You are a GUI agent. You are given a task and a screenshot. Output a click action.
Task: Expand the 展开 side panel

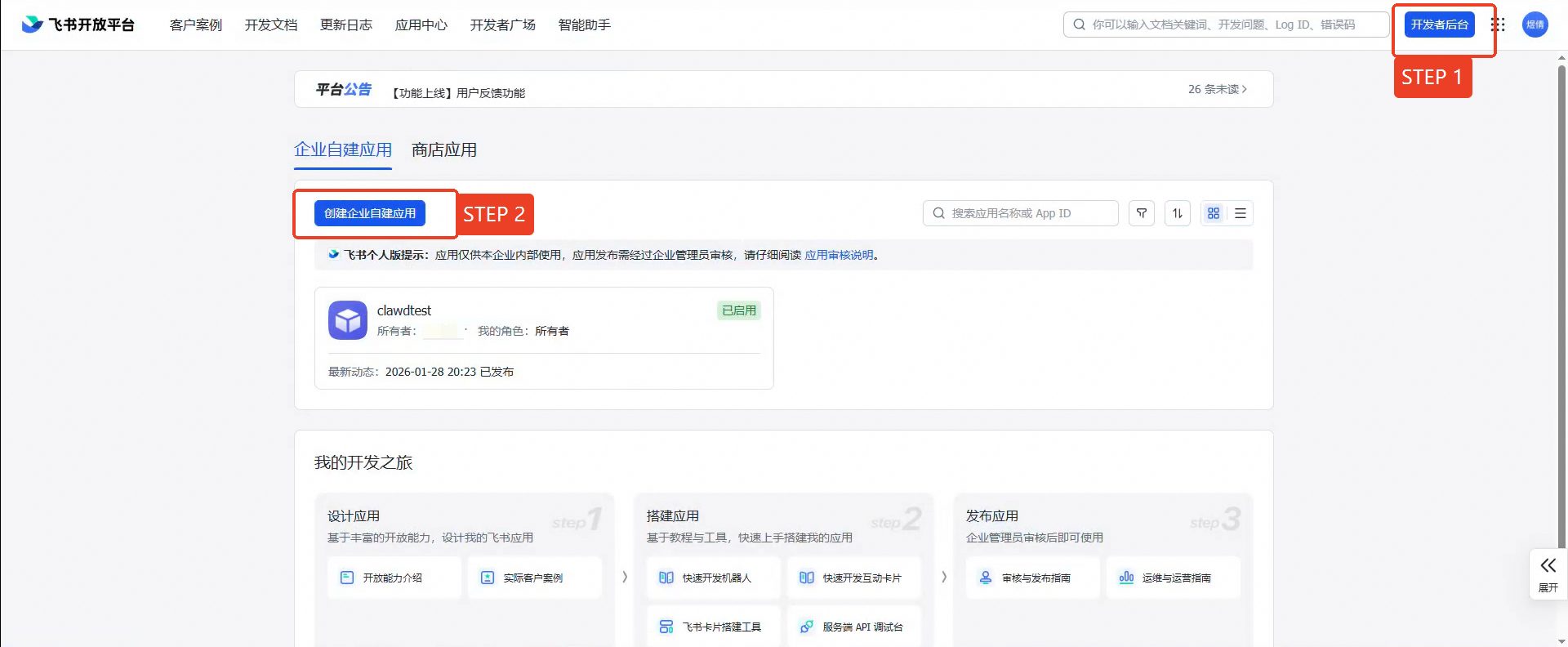click(1548, 574)
